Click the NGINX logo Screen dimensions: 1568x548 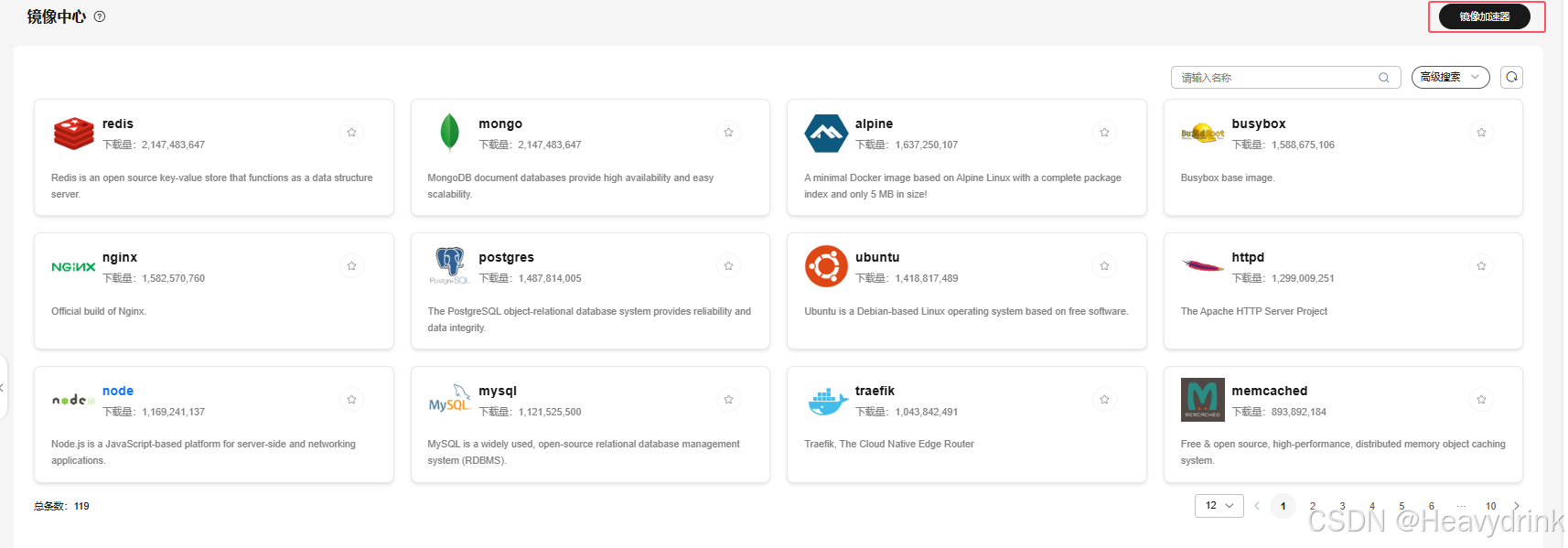click(73, 267)
